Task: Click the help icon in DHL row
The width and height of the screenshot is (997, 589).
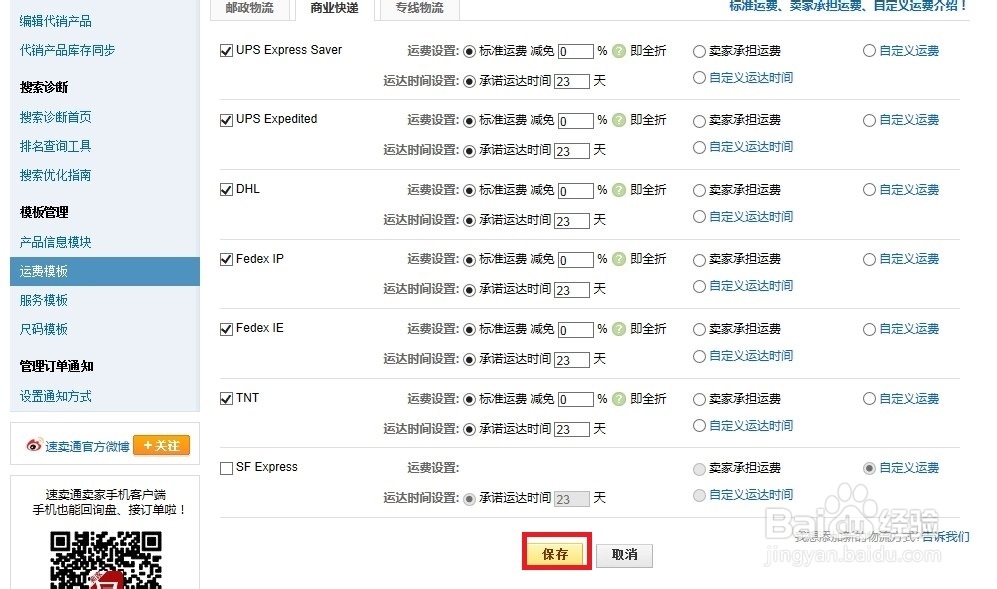Action: tap(619, 190)
